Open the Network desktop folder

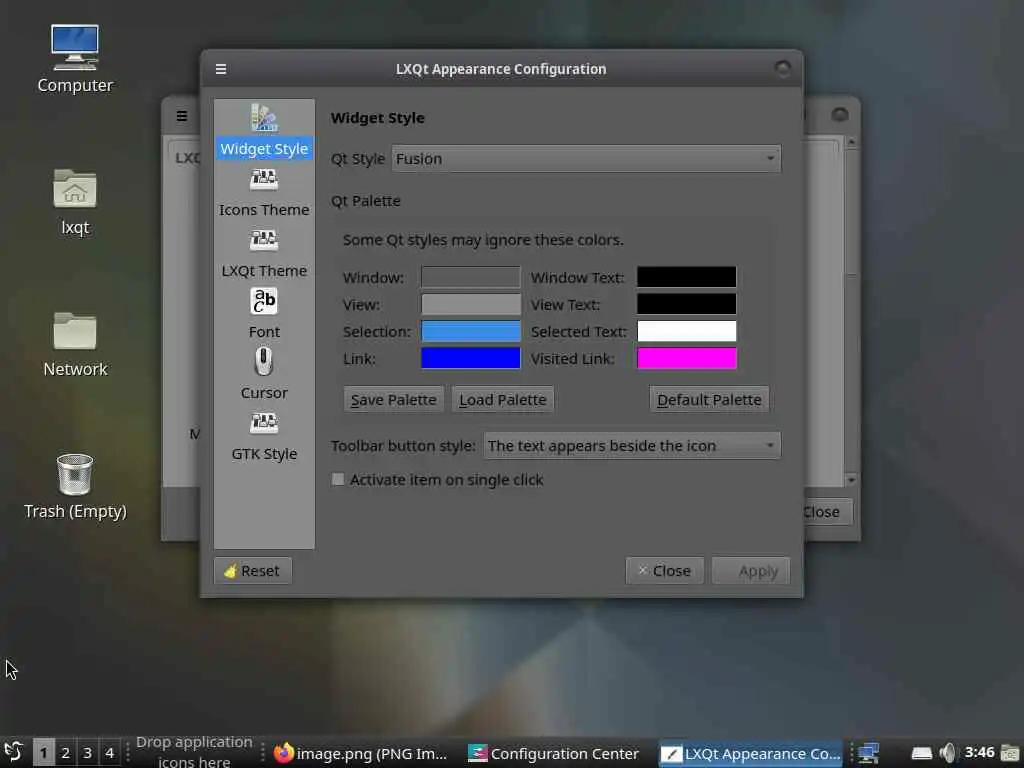point(75,344)
